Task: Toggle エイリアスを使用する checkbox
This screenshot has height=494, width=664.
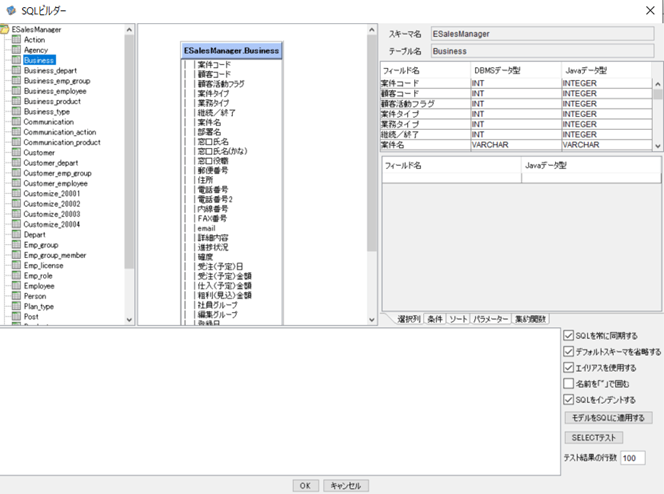Action: click(x=568, y=367)
